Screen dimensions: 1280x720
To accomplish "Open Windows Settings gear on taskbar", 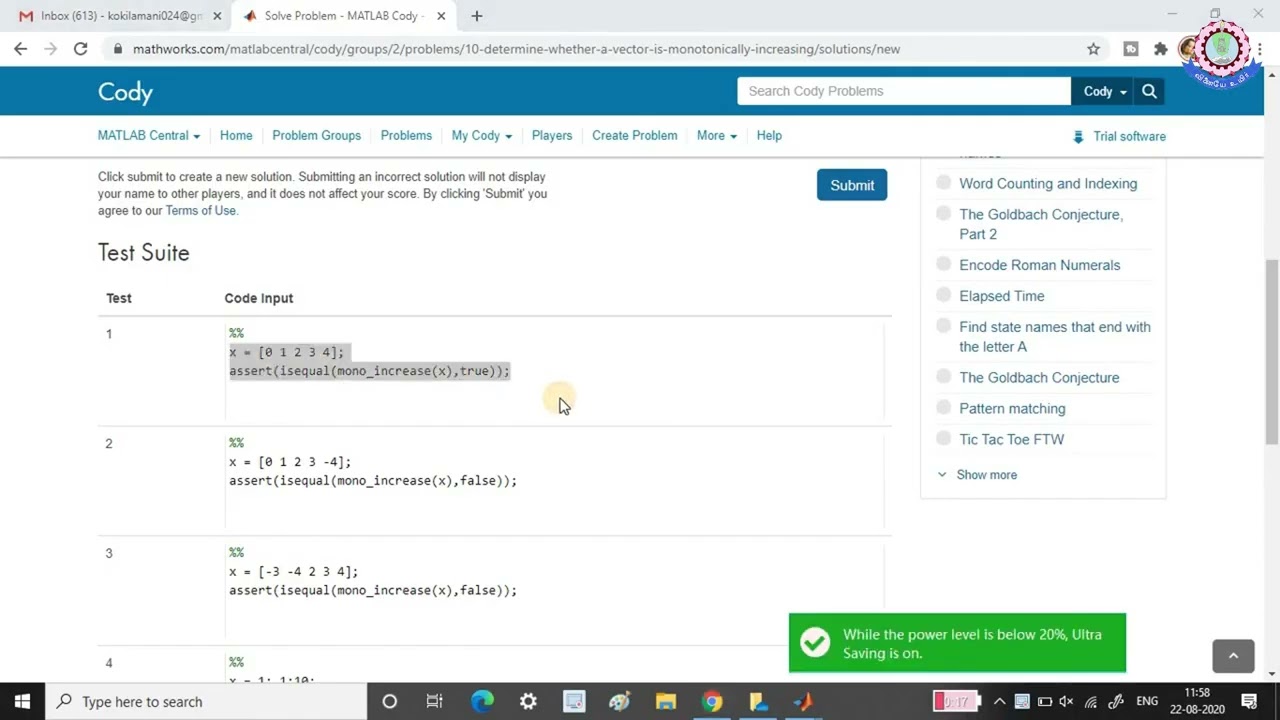I will pos(528,701).
